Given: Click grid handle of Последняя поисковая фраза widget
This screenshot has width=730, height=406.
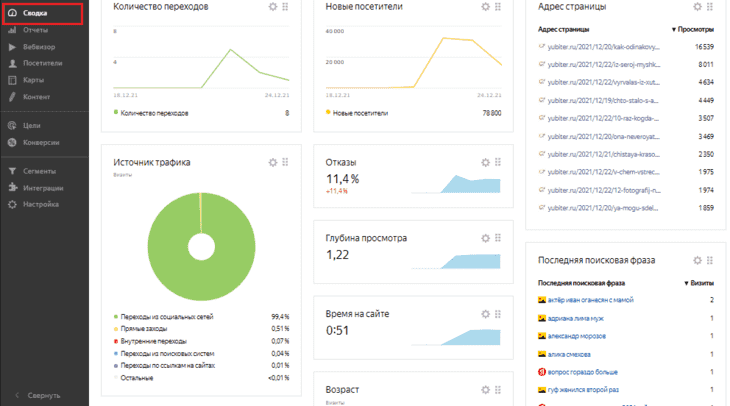Looking at the screenshot, I should click(x=710, y=260).
